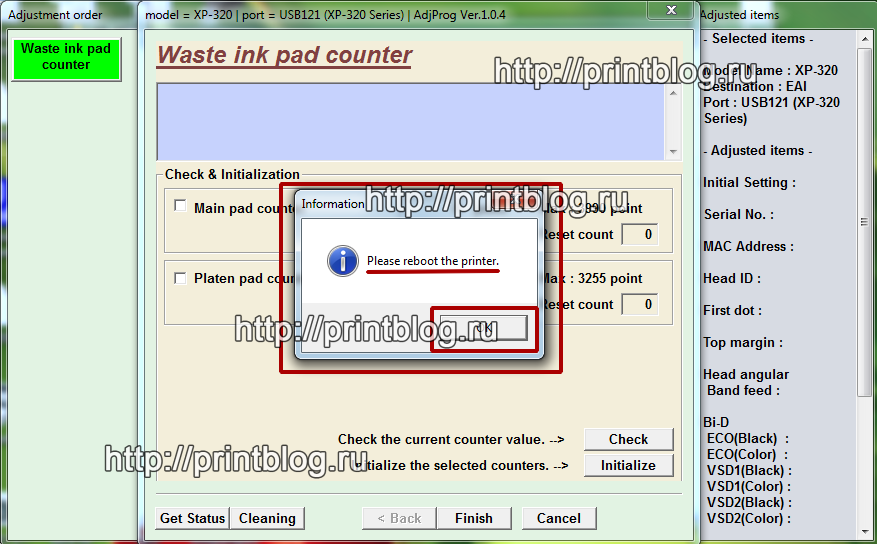Click the Adjusted items panel scrollbar thumb

(864, 220)
